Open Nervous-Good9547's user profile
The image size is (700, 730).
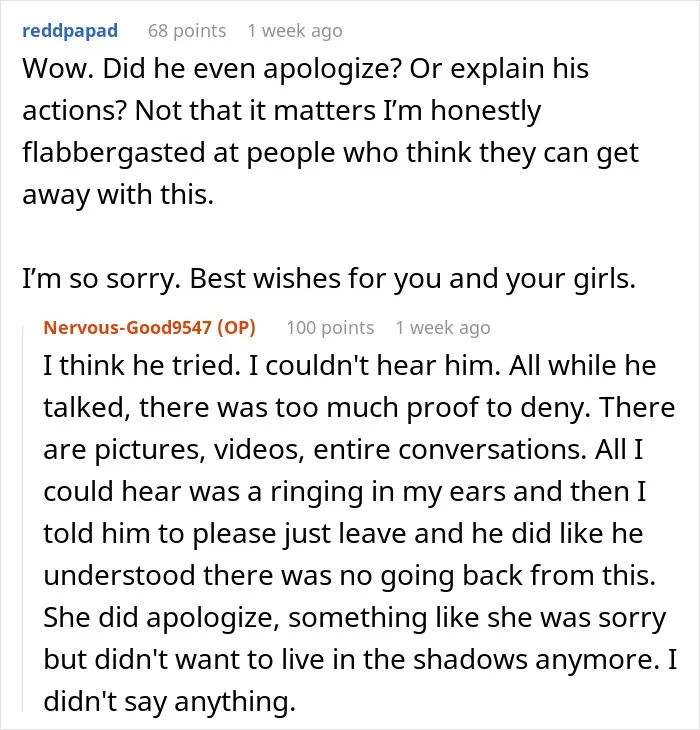pyautogui.click(x=128, y=328)
